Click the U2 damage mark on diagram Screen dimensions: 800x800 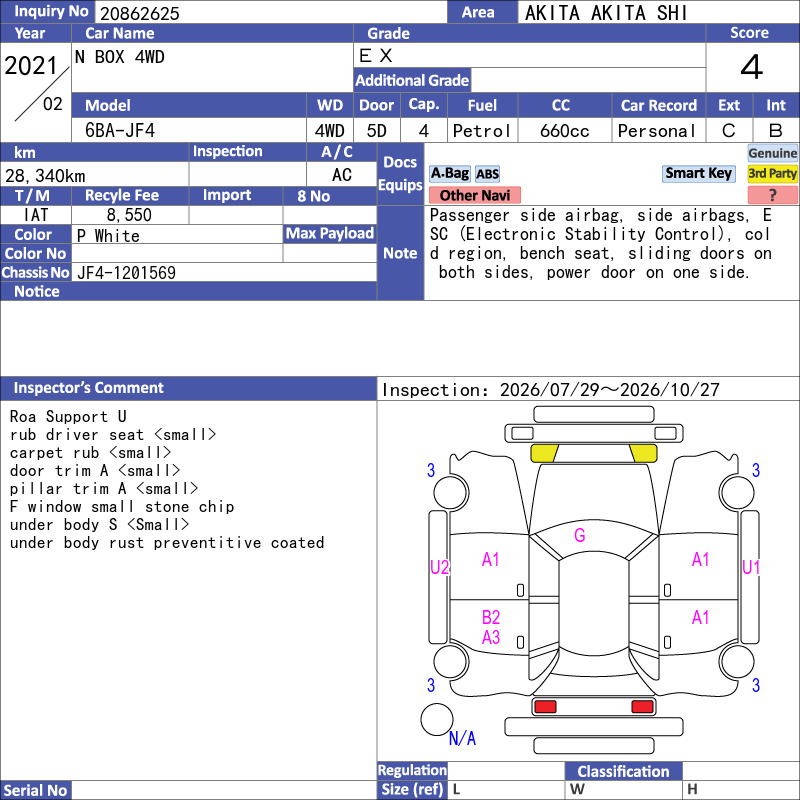[439, 567]
